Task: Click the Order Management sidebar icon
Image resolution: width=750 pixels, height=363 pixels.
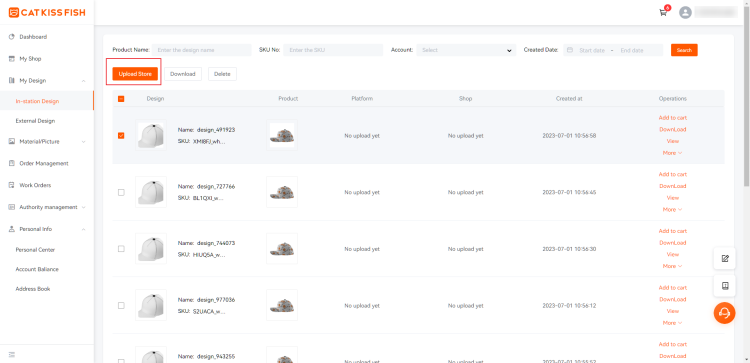Action: pyautogui.click(x=12, y=163)
